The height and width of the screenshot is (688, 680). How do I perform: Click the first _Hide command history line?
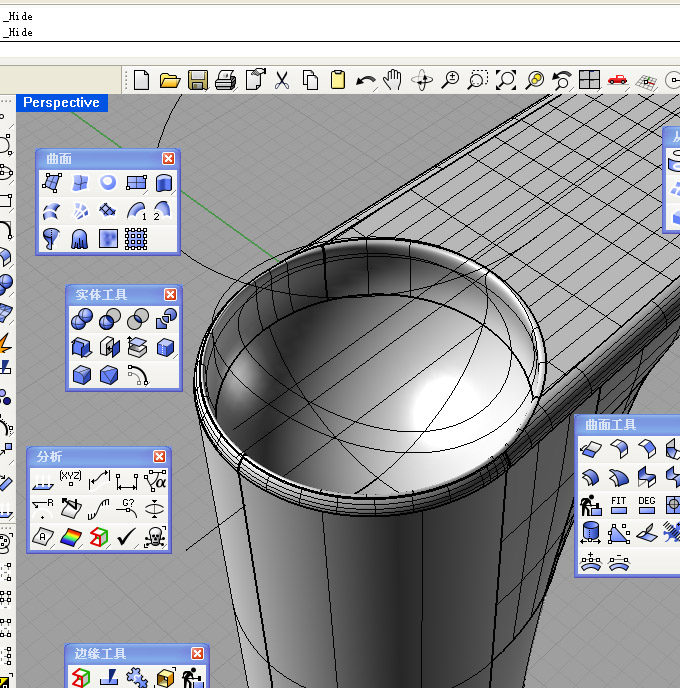pyautogui.click(x=18, y=17)
